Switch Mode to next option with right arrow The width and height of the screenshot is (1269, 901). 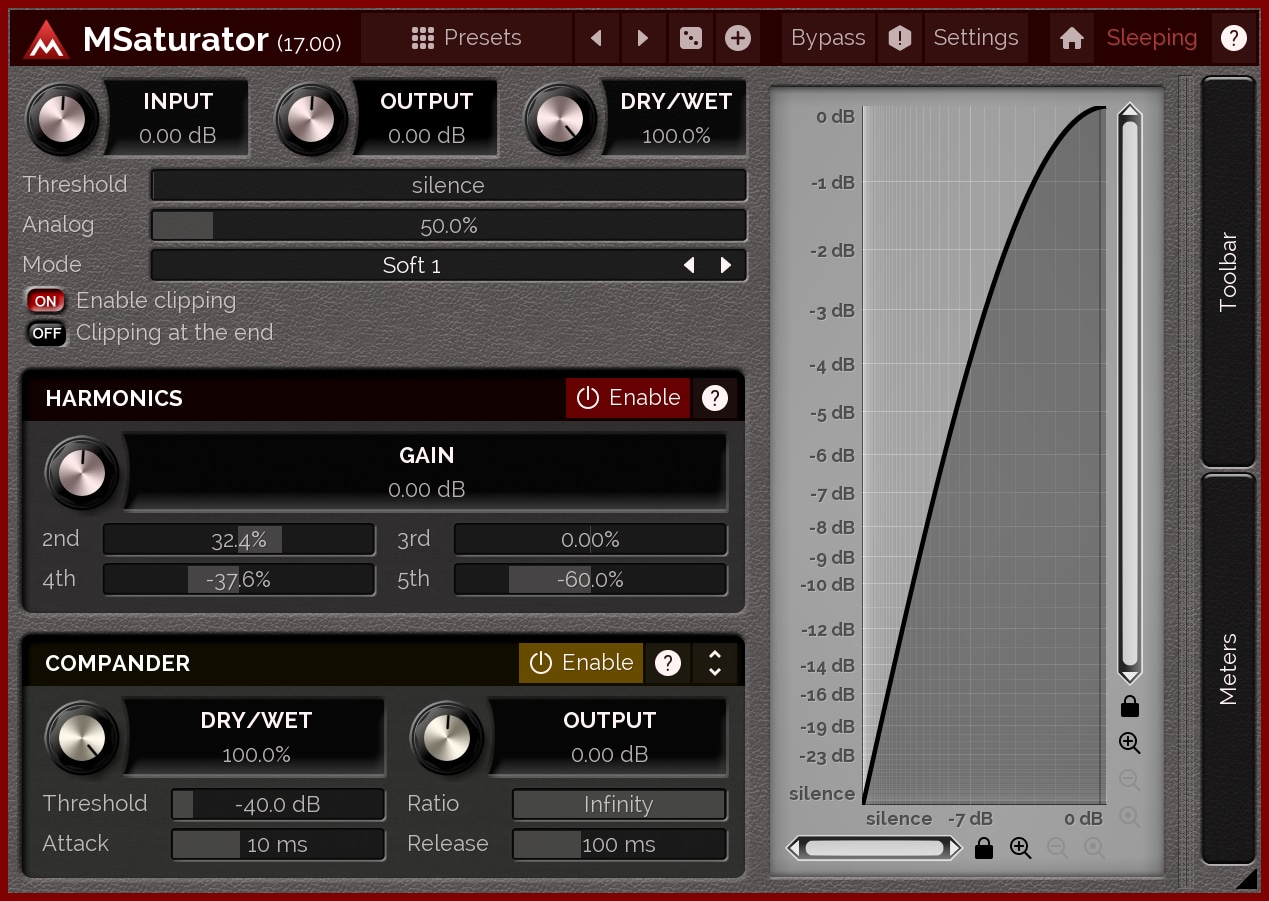[x=726, y=265]
